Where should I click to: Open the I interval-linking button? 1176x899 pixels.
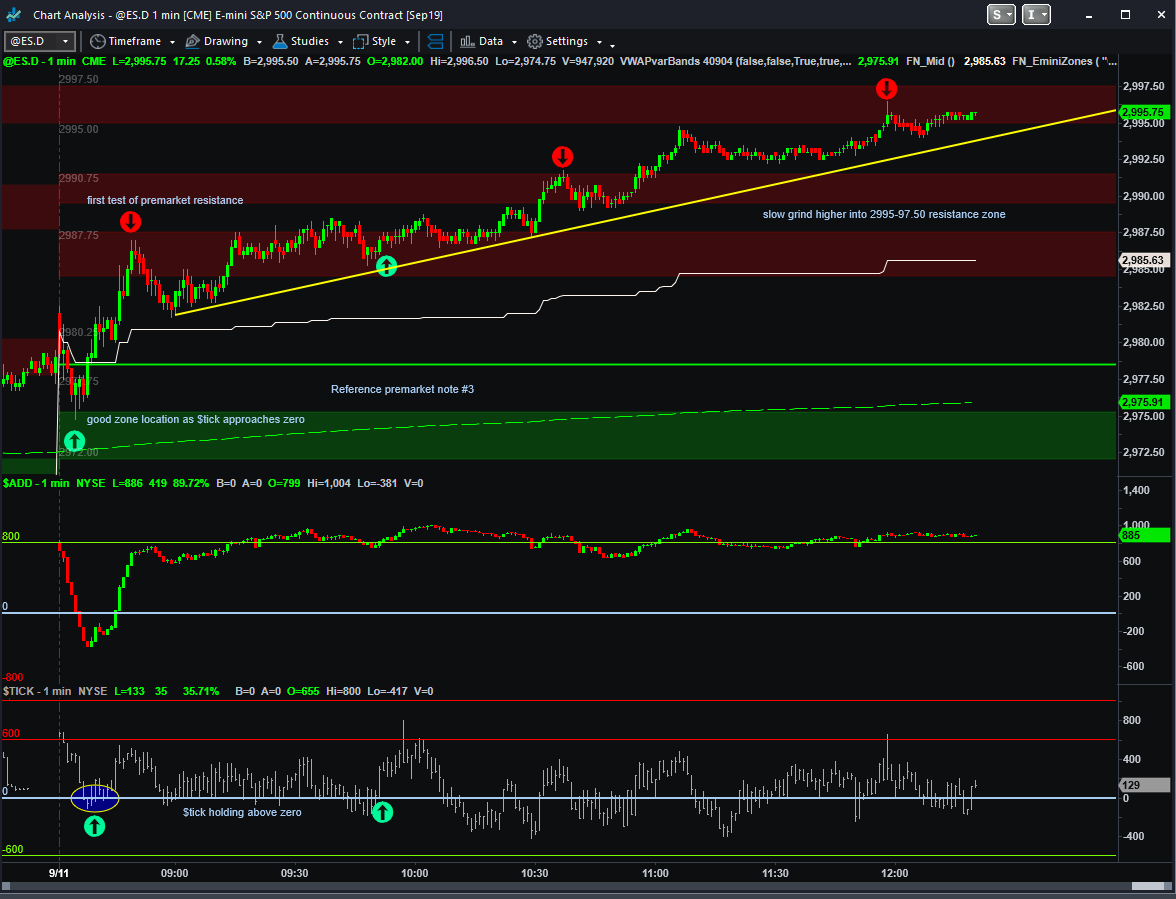(1036, 14)
